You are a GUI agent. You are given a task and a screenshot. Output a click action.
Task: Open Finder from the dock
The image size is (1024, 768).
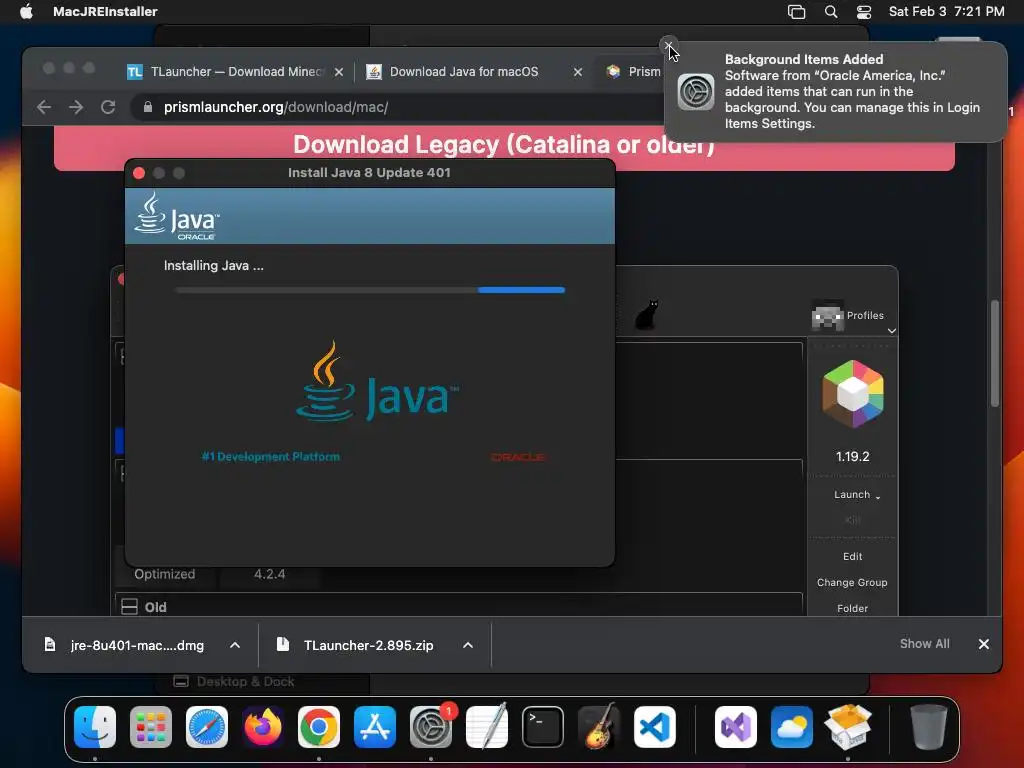[95, 727]
